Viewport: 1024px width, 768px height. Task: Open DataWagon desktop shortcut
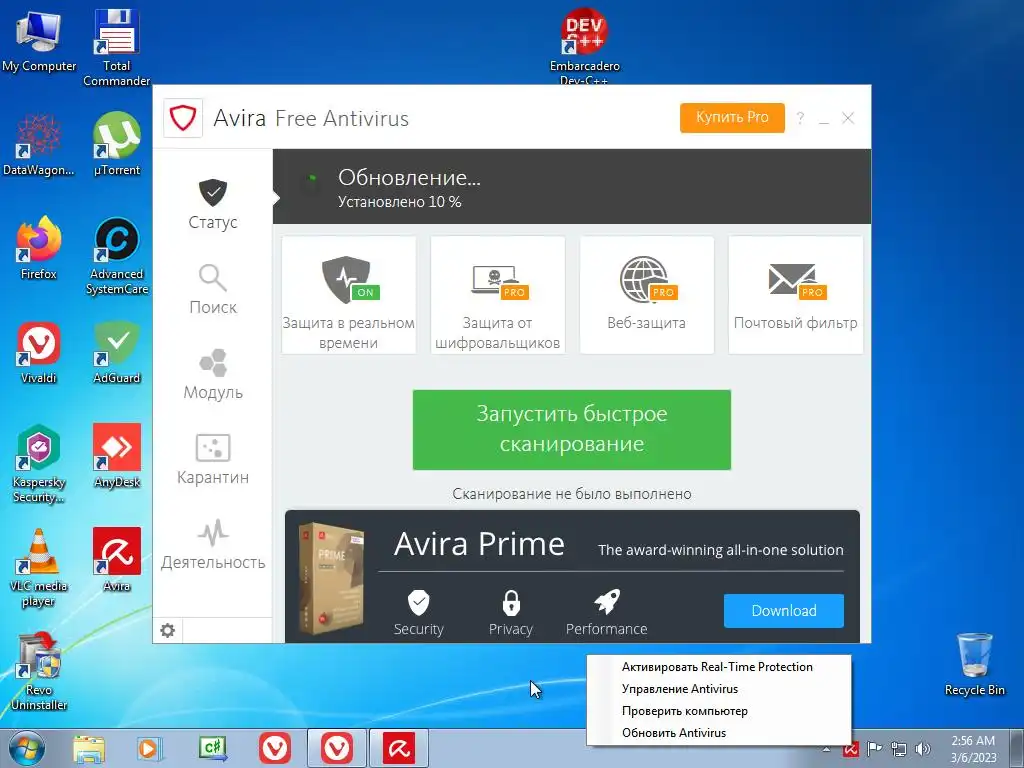(39, 145)
